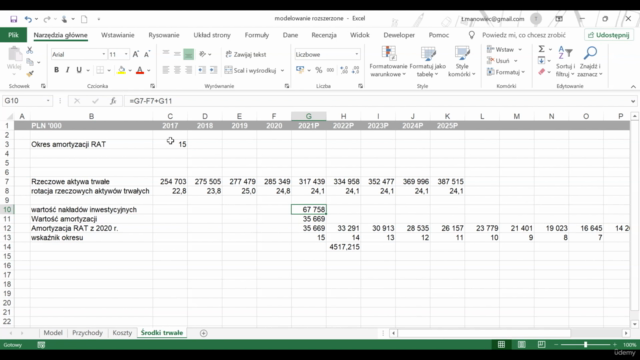
Task: Toggle bold formatting
Action: click(56, 70)
